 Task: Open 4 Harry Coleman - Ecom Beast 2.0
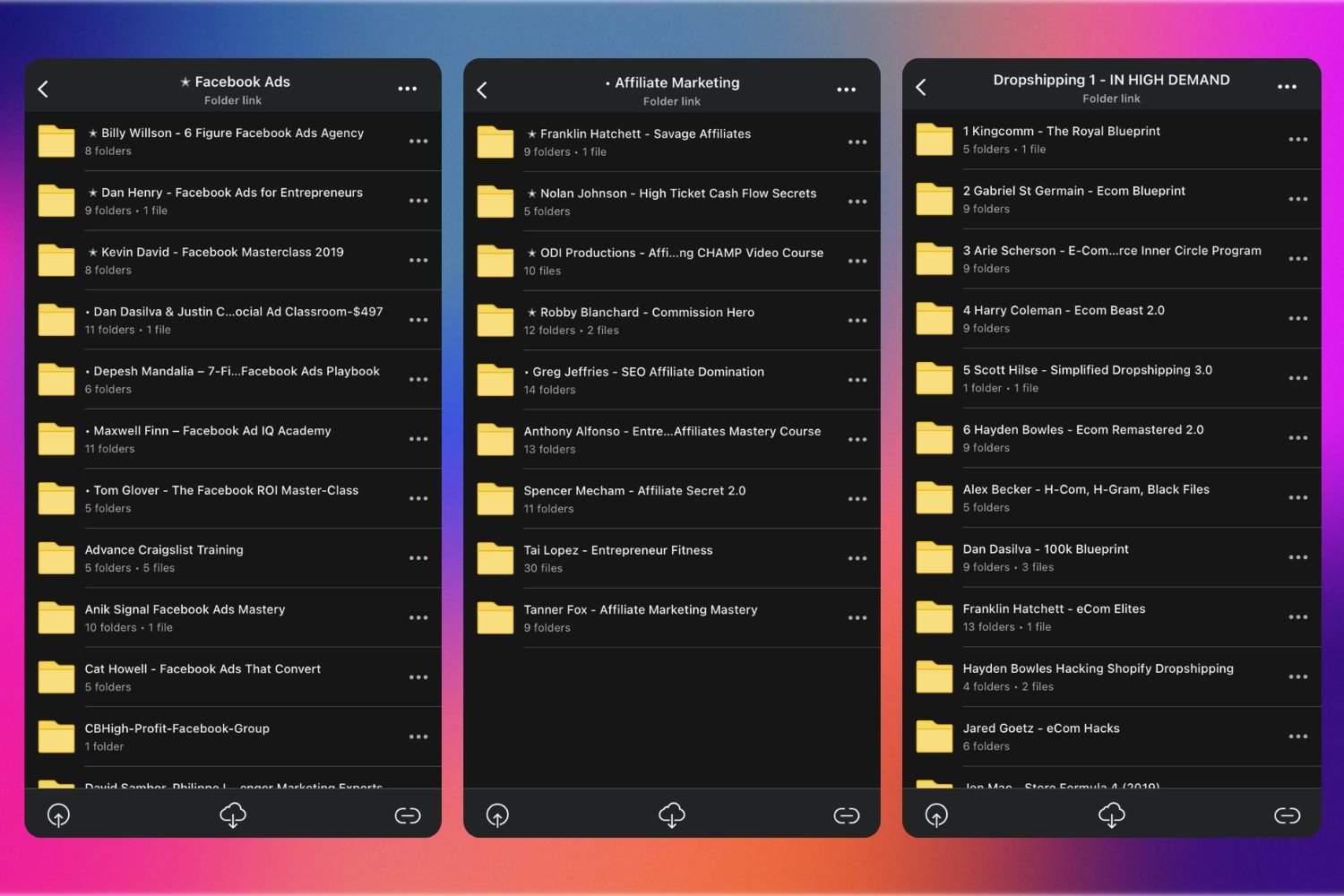coord(1112,319)
